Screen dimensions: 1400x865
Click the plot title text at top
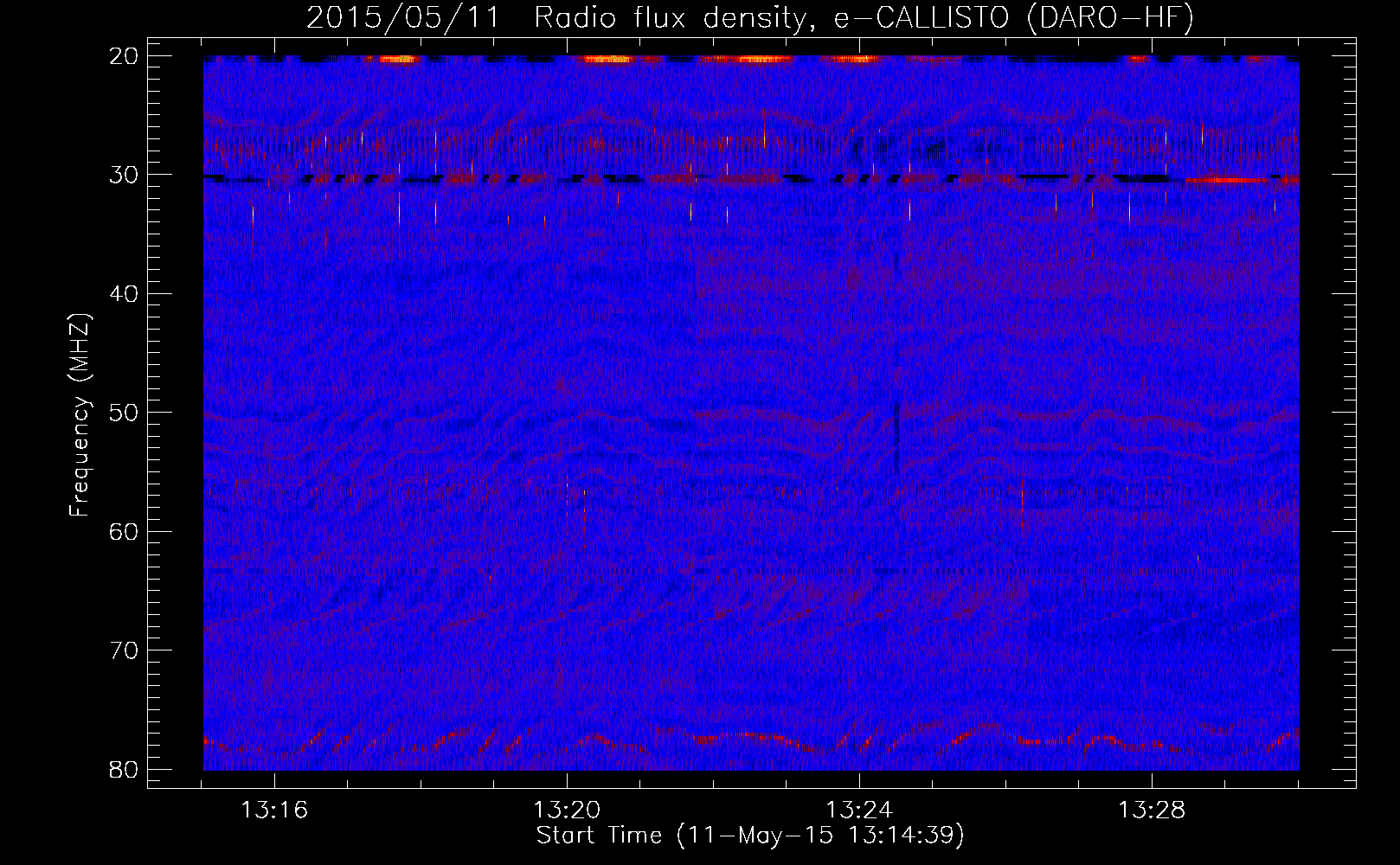[750, 17]
